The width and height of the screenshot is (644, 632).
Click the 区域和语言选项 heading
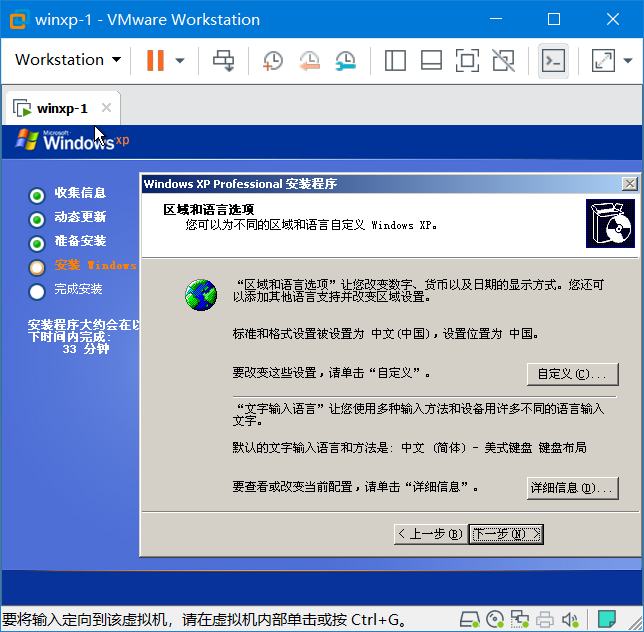click(x=209, y=209)
